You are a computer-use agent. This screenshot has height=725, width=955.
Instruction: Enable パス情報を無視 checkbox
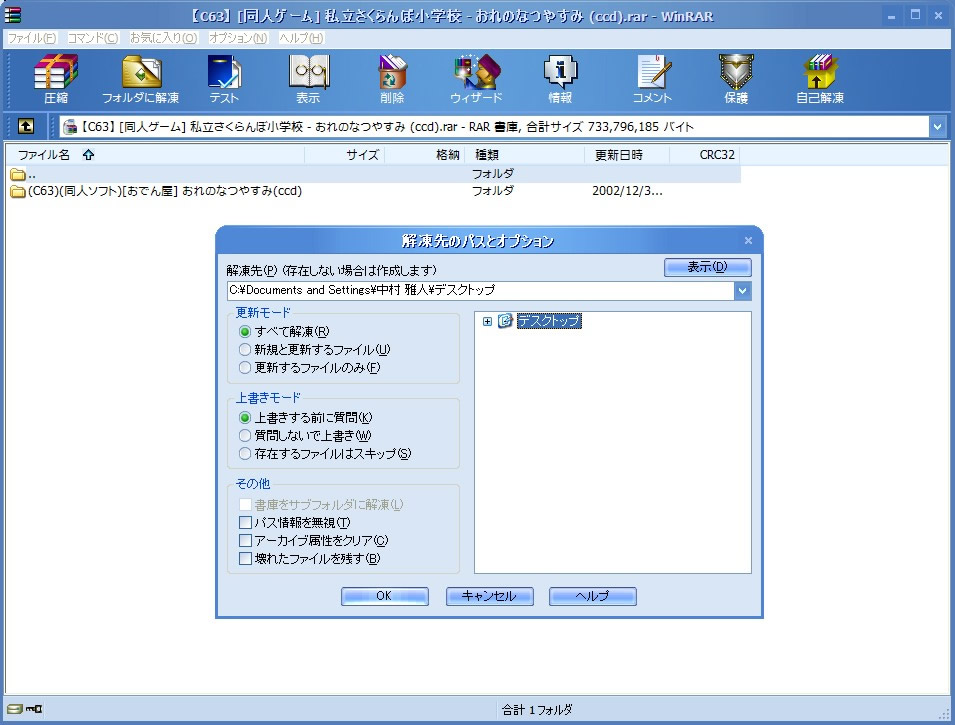tap(245, 523)
